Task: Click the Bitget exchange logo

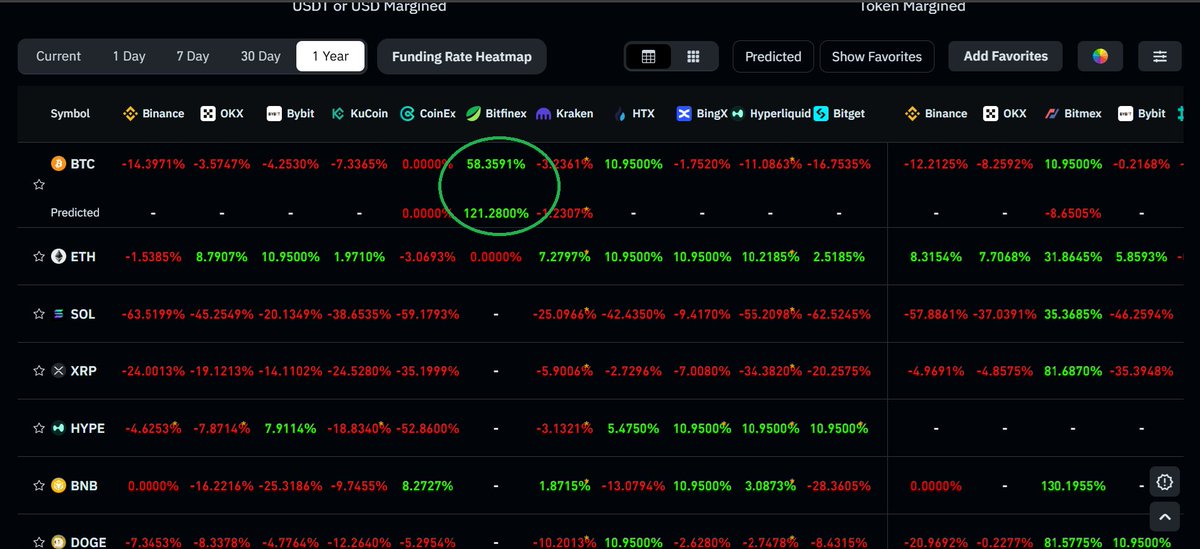Action: (821, 114)
